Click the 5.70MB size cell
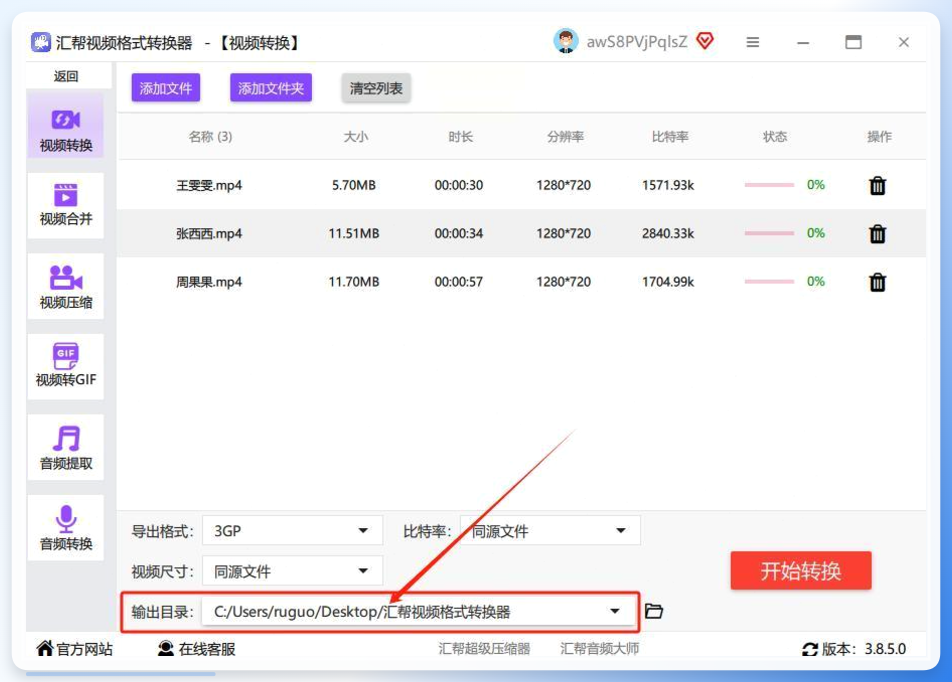The height and width of the screenshot is (682, 952). click(353, 185)
